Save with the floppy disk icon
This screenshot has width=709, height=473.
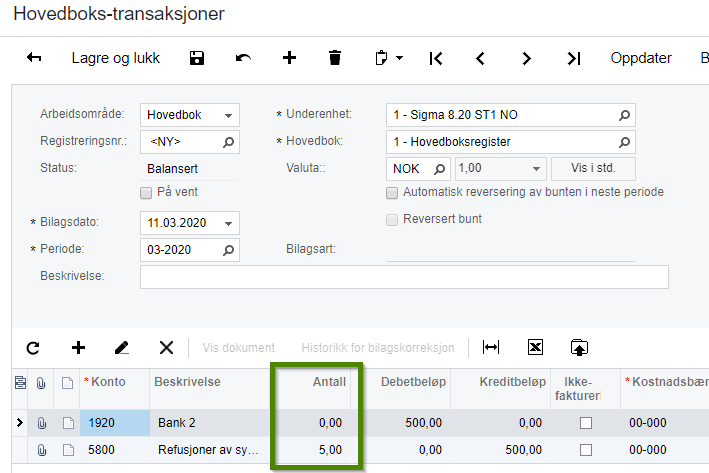(x=197, y=58)
